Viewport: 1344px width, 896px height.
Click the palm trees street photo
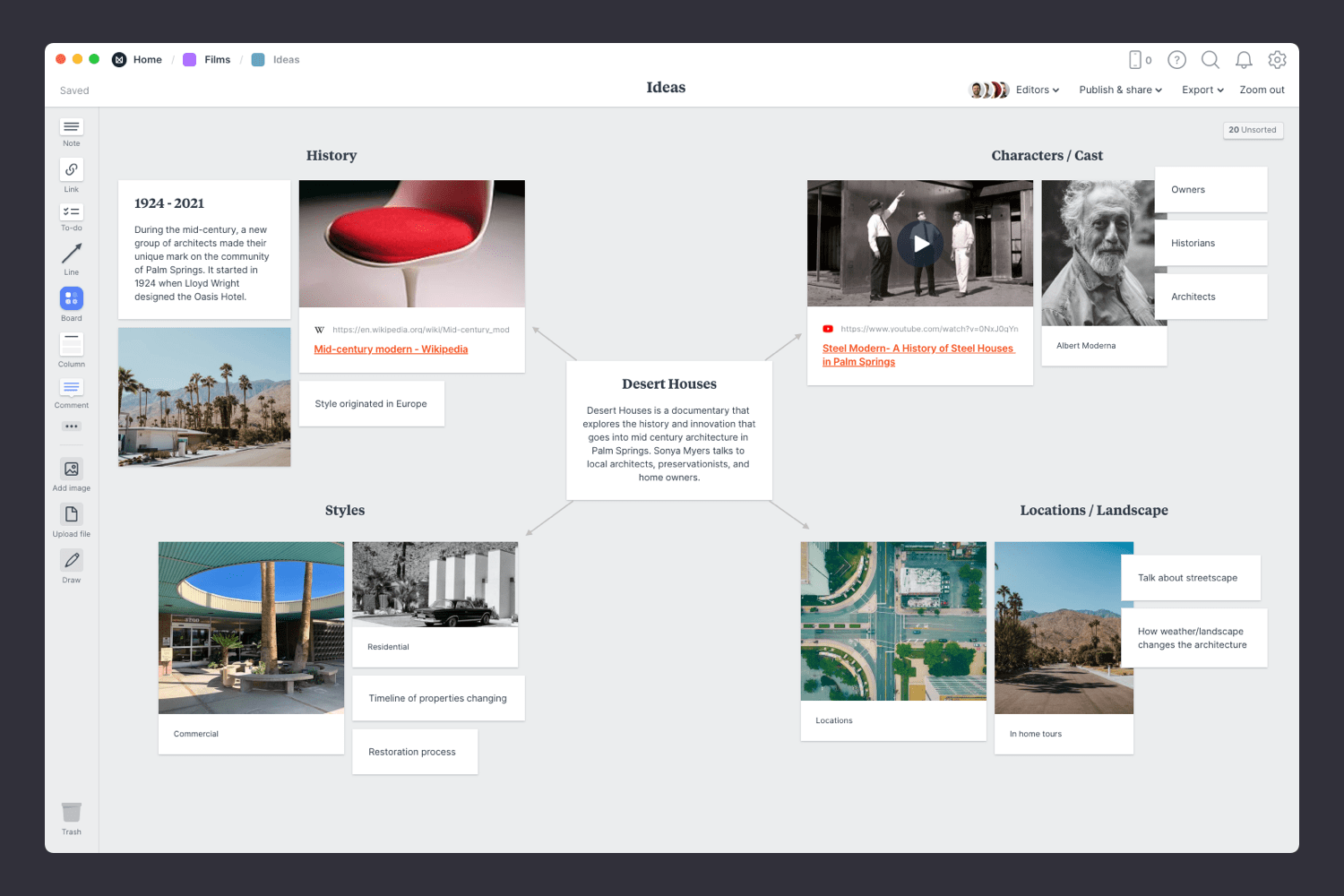[203, 397]
